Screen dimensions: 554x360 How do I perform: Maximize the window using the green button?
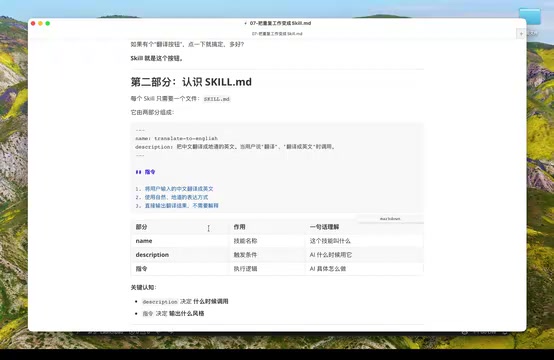click(x=48, y=23)
